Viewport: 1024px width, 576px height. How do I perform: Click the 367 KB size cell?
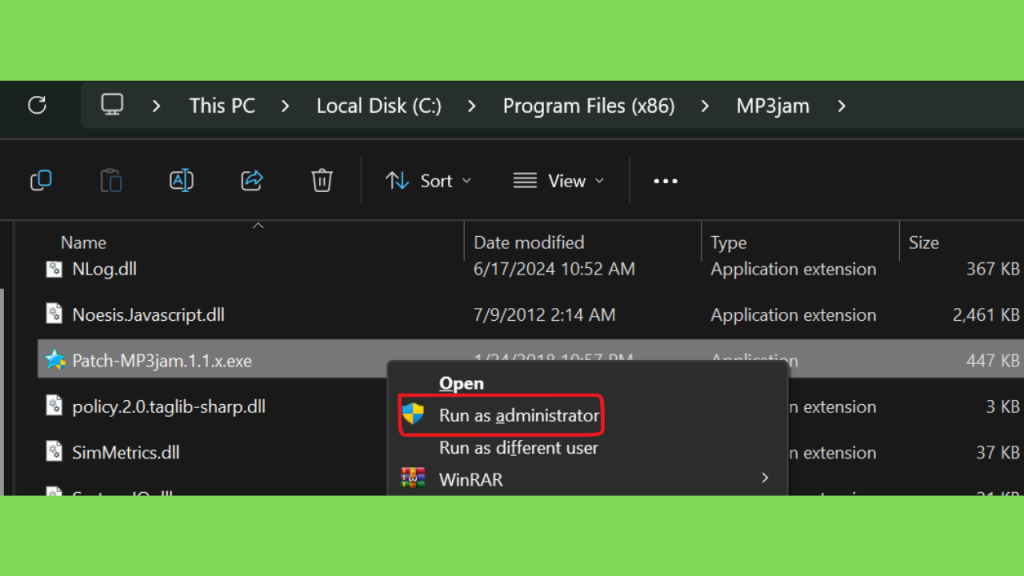[x=993, y=269]
